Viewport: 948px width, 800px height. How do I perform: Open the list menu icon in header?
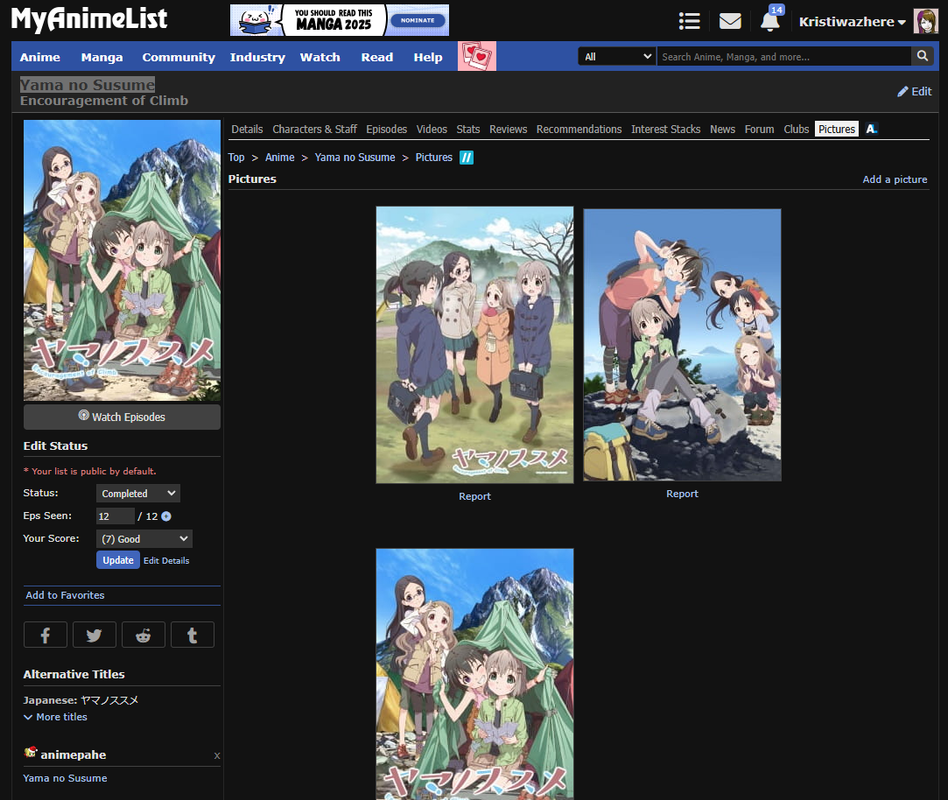689,21
